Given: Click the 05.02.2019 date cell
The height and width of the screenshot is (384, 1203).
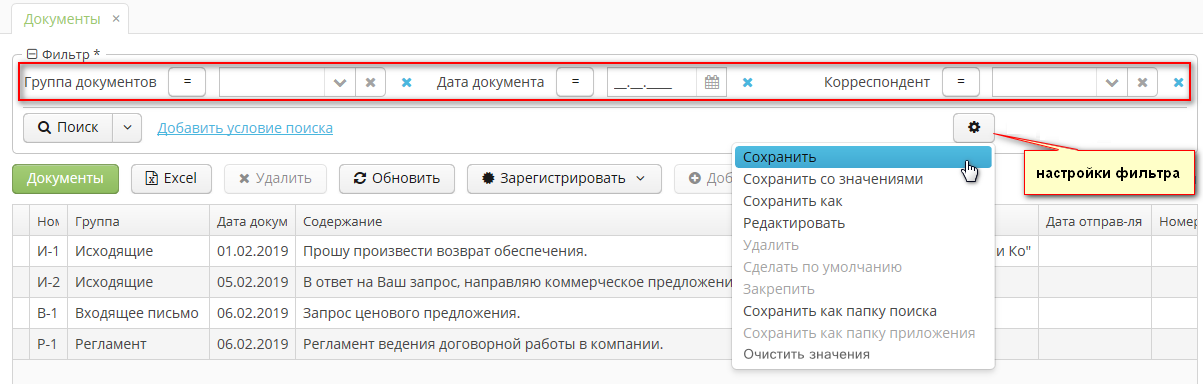Looking at the screenshot, I should pyautogui.click(x=252, y=282).
